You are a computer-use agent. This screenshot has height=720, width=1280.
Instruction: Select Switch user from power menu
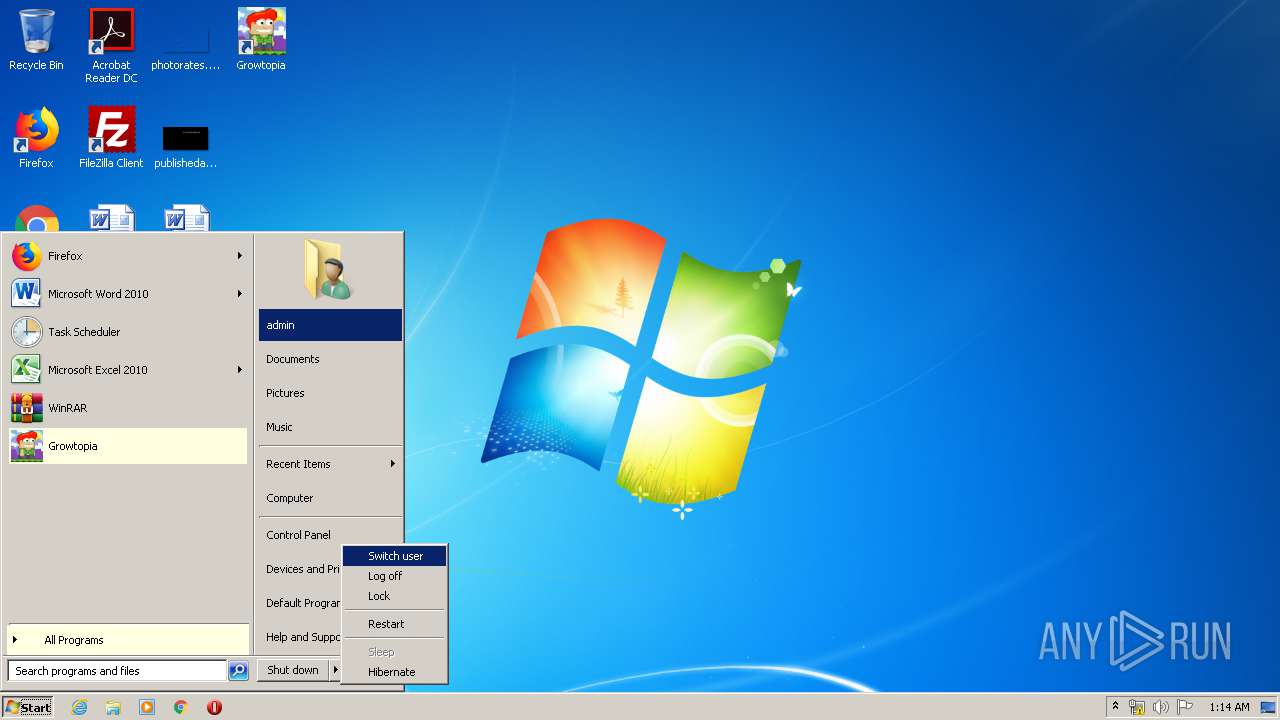(394, 556)
